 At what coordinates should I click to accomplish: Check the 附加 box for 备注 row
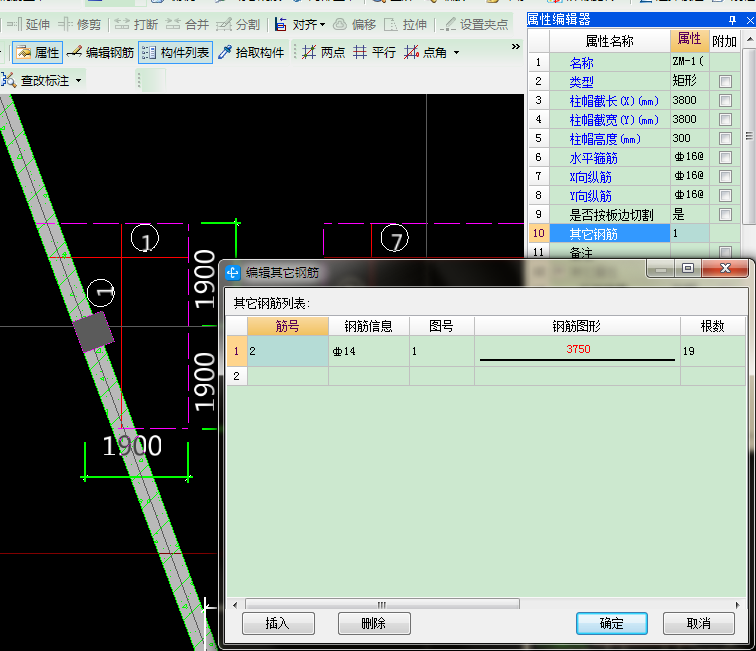pyautogui.click(x=725, y=251)
